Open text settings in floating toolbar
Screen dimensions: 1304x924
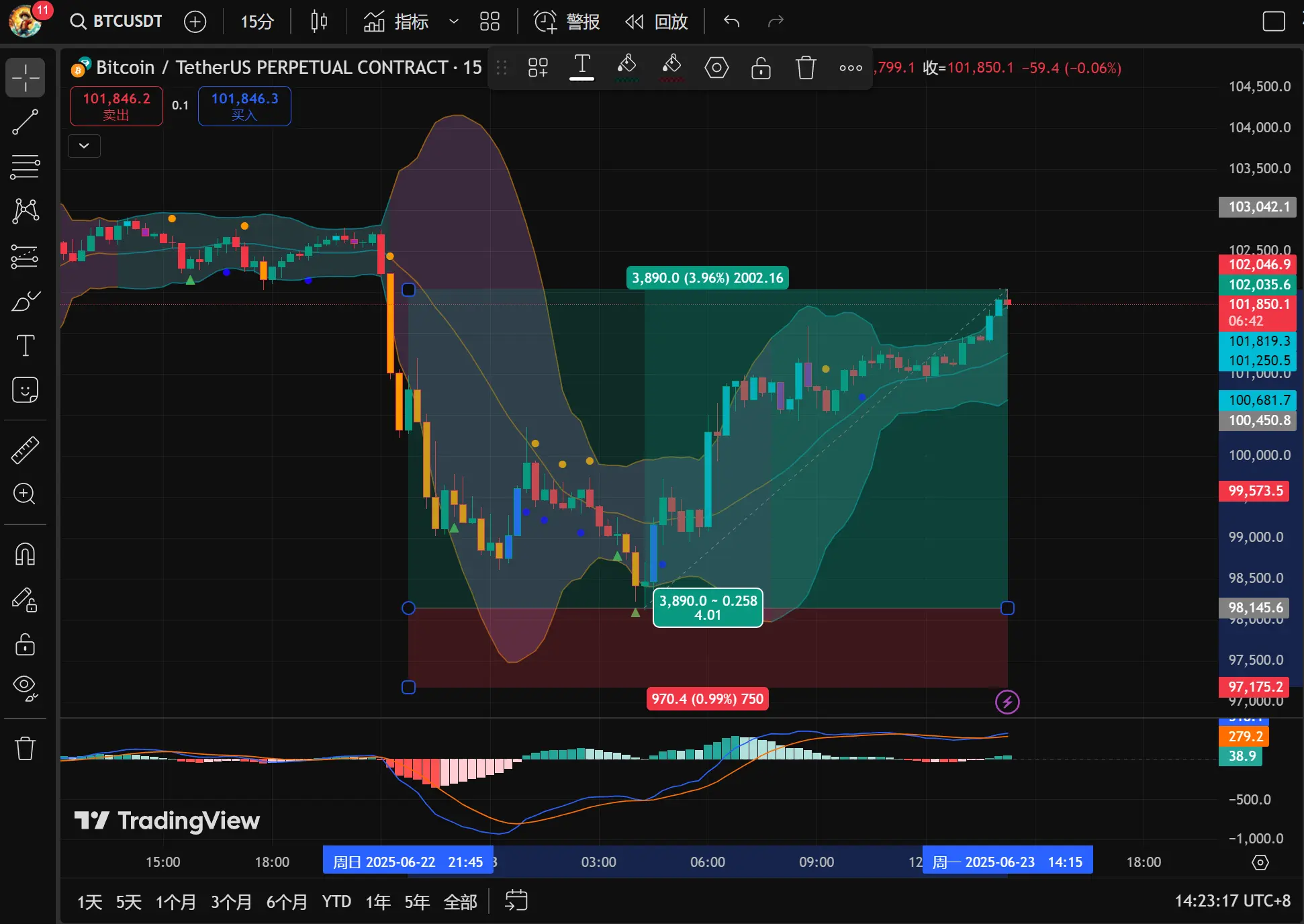[x=582, y=67]
